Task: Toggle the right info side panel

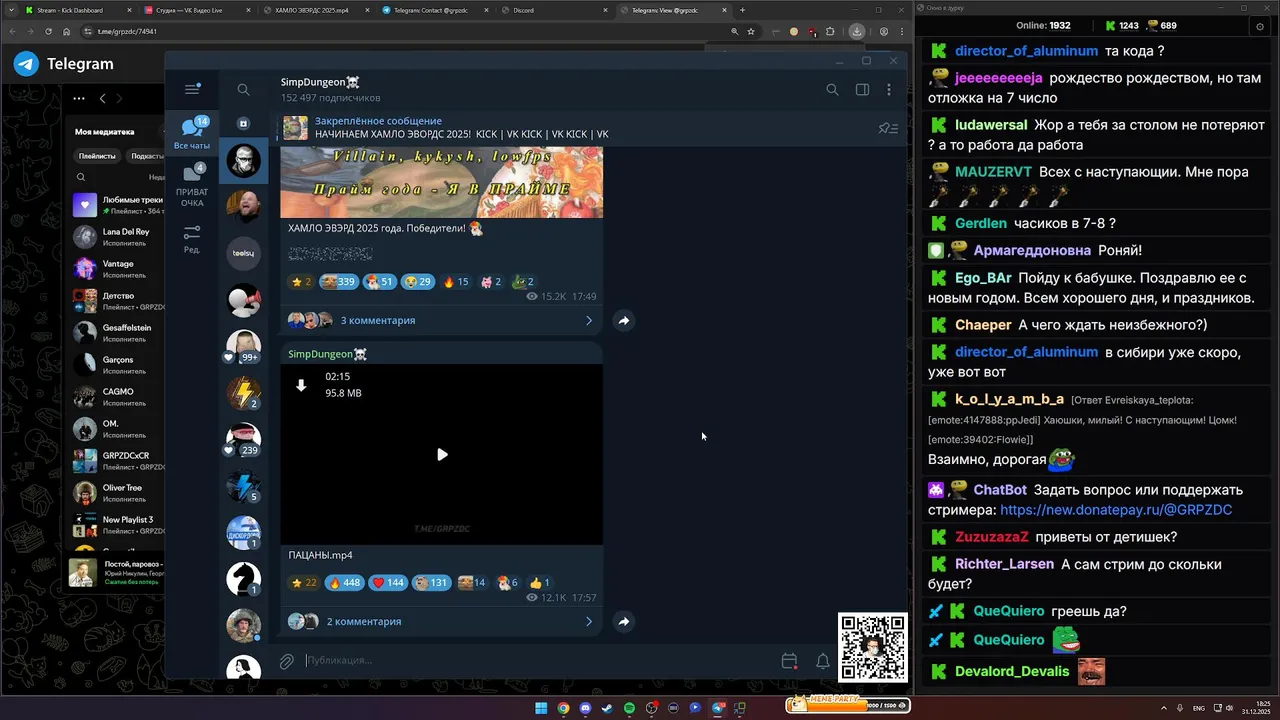Action: point(862,90)
